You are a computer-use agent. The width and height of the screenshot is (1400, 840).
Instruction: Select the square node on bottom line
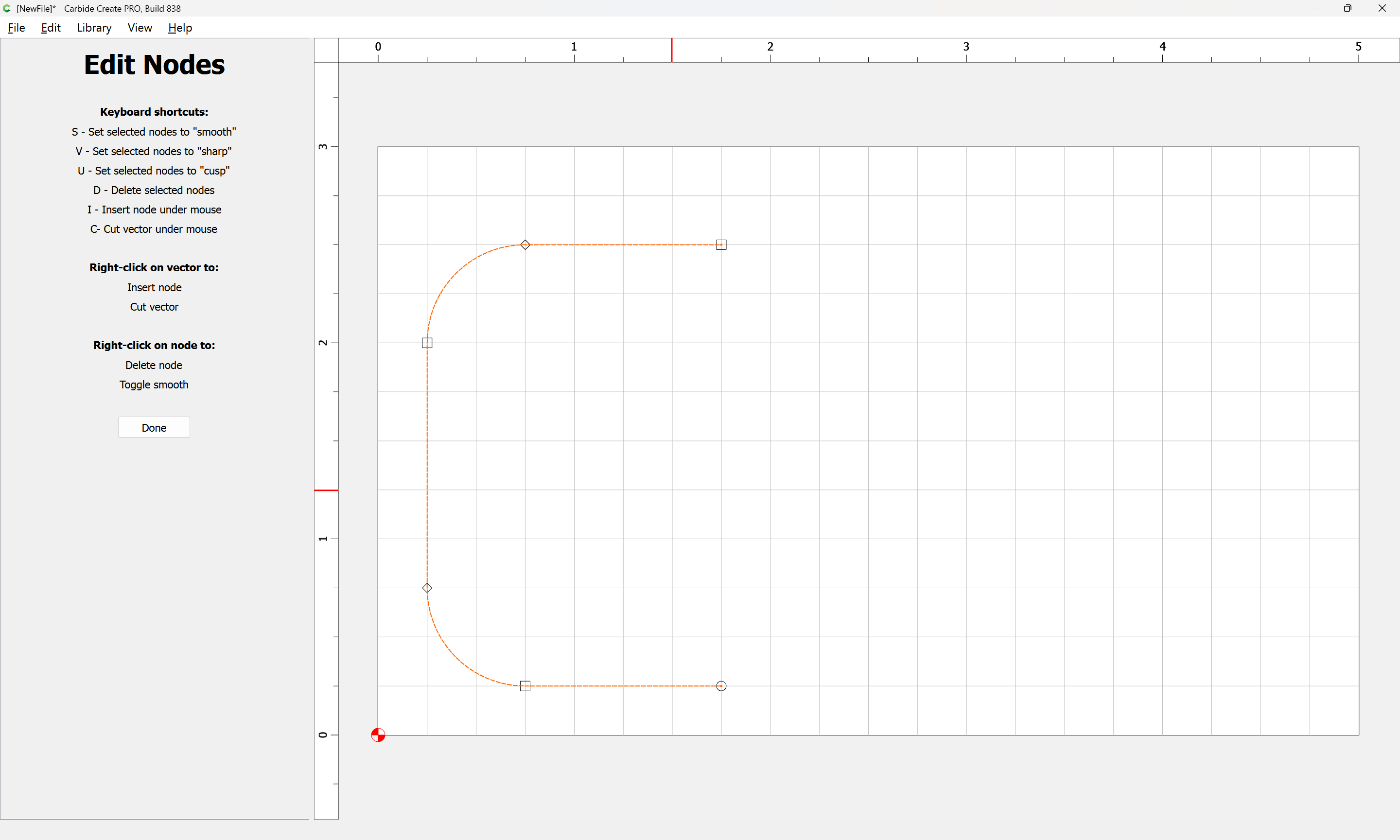click(x=525, y=686)
